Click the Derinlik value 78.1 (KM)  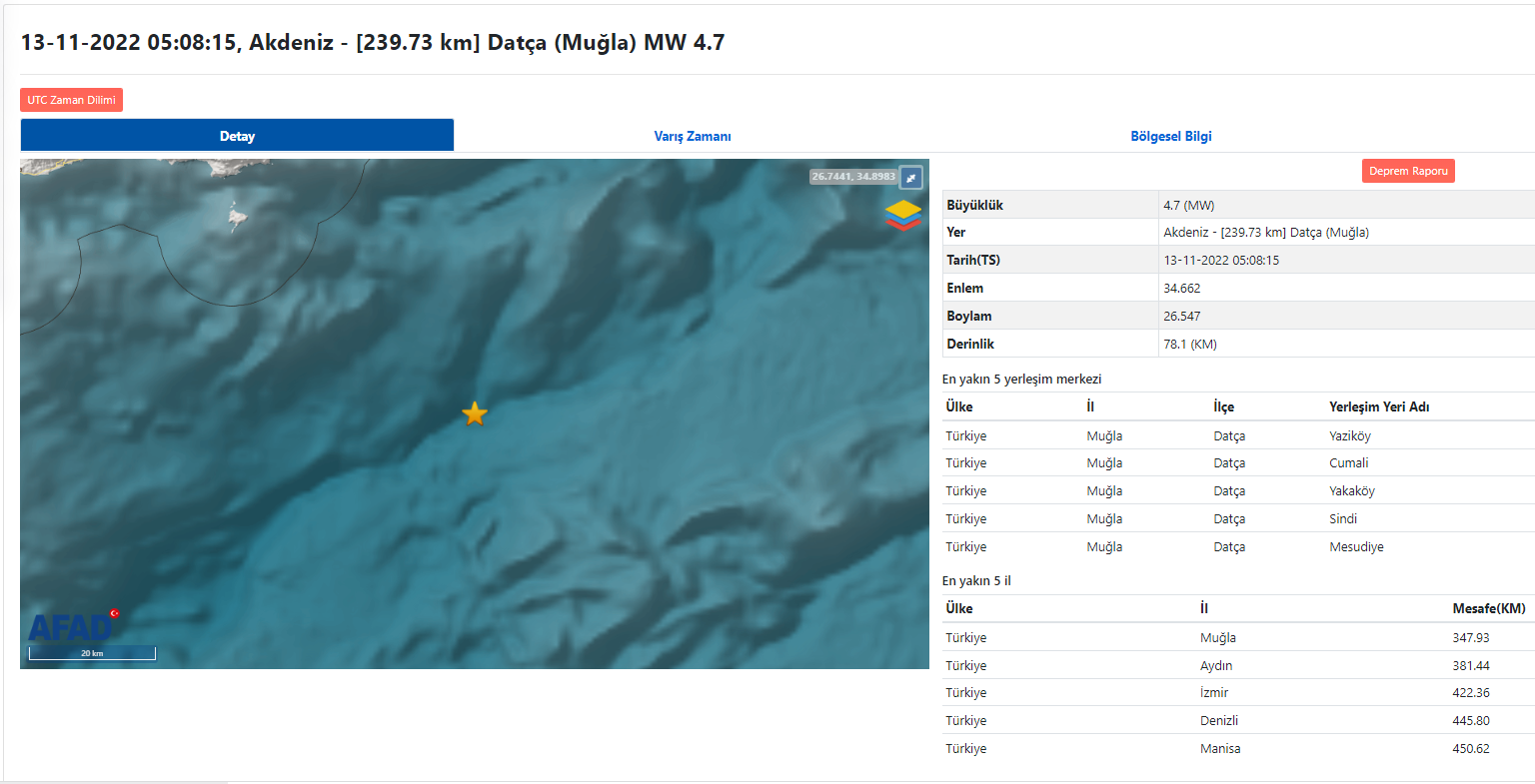click(1190, 345)
